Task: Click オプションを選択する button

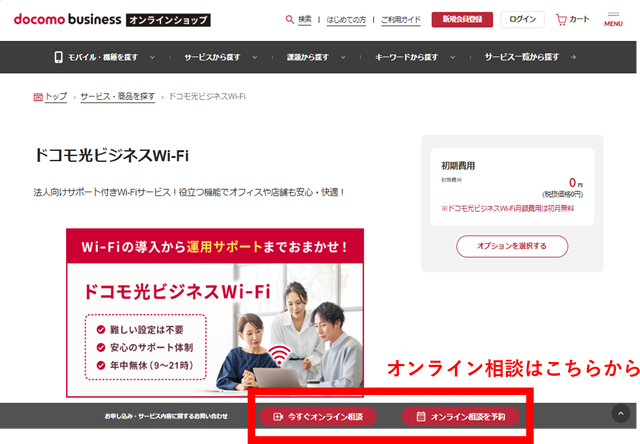Action: (x=512, y=246)
